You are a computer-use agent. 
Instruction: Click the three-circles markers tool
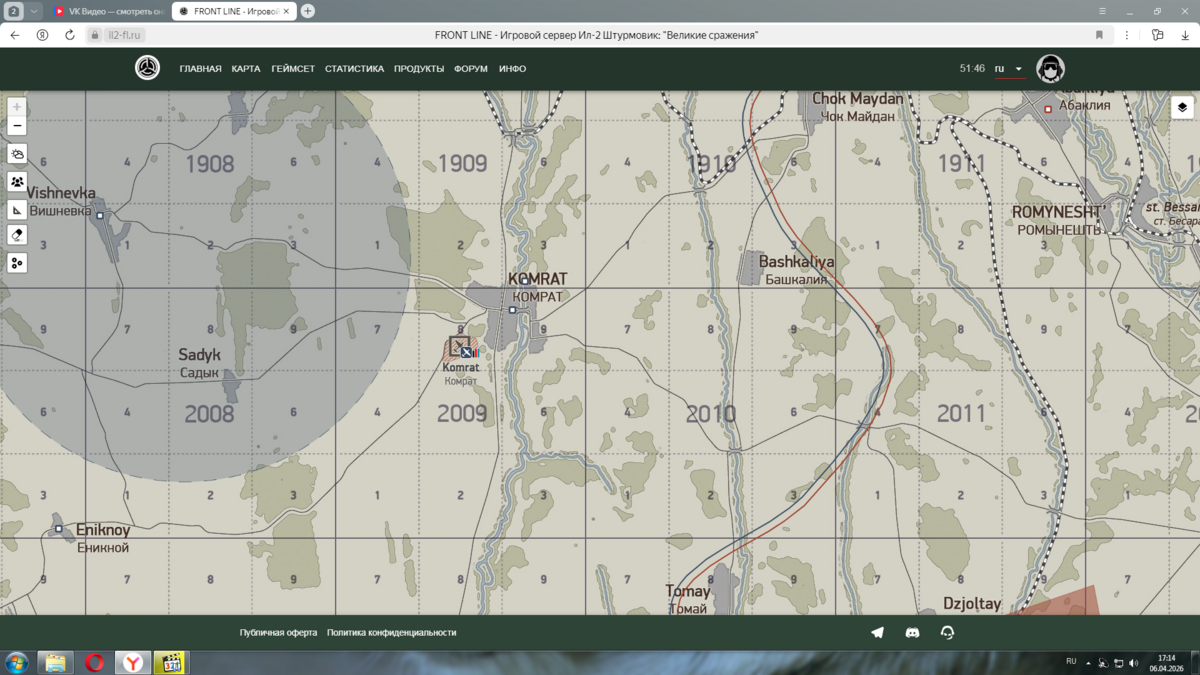pos(17,263)
